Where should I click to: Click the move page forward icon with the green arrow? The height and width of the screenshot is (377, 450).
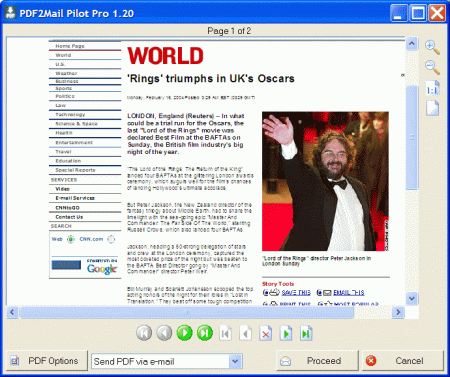(x=286, y=333)
